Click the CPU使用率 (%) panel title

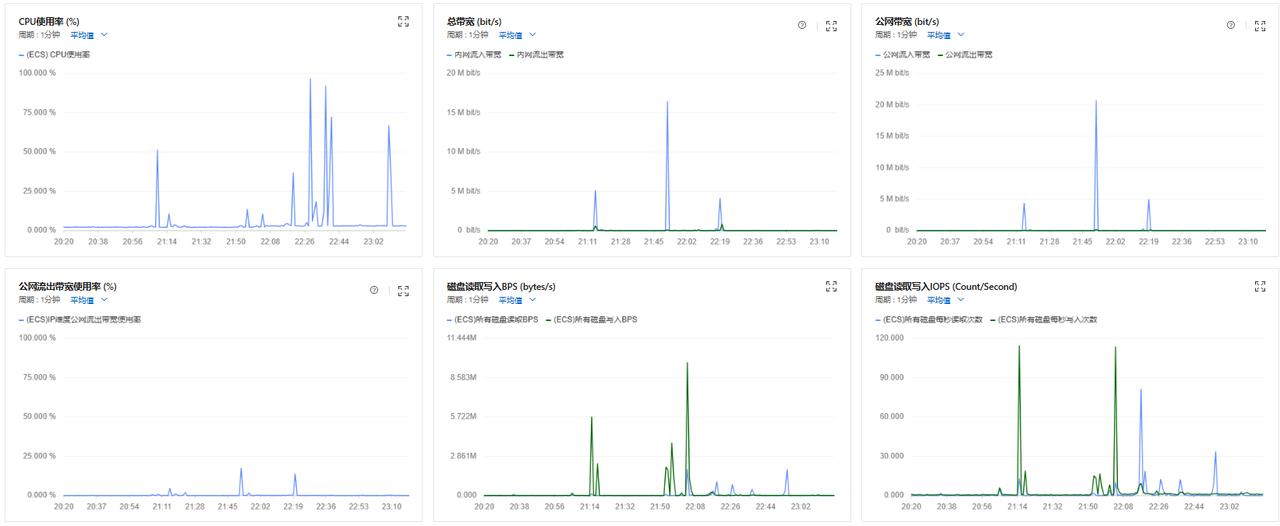pyautogui.click(x=48, y=21)
